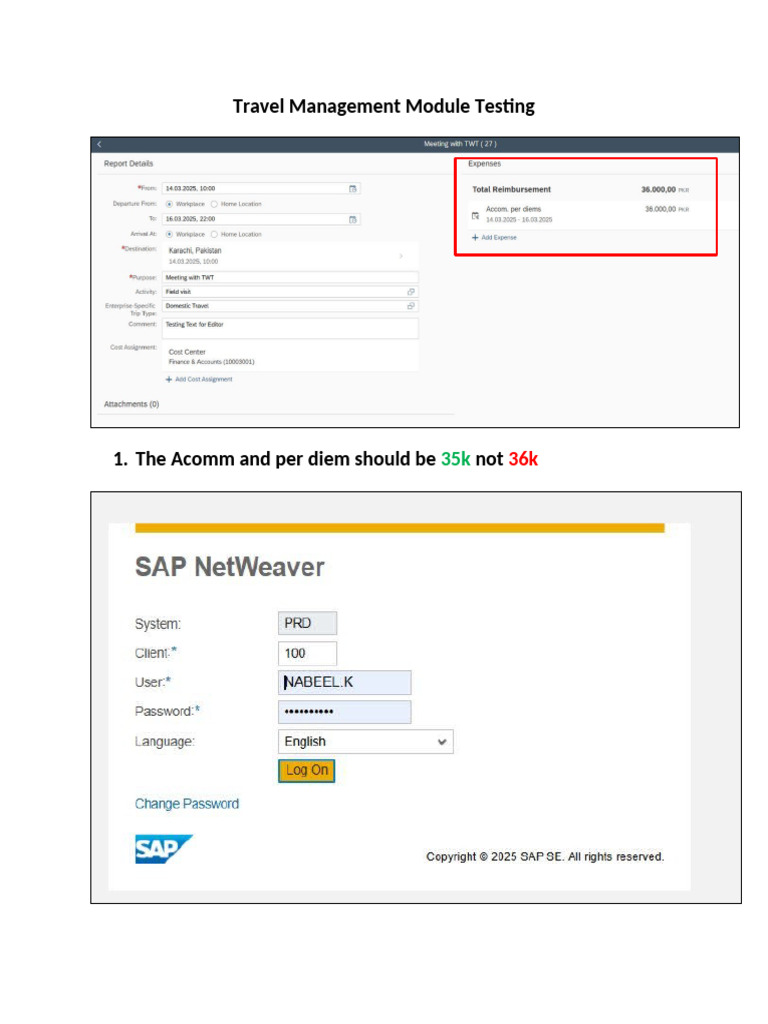Click the System field showing PRD
The image size is (768, 1024).
click(x=308, y=623)
